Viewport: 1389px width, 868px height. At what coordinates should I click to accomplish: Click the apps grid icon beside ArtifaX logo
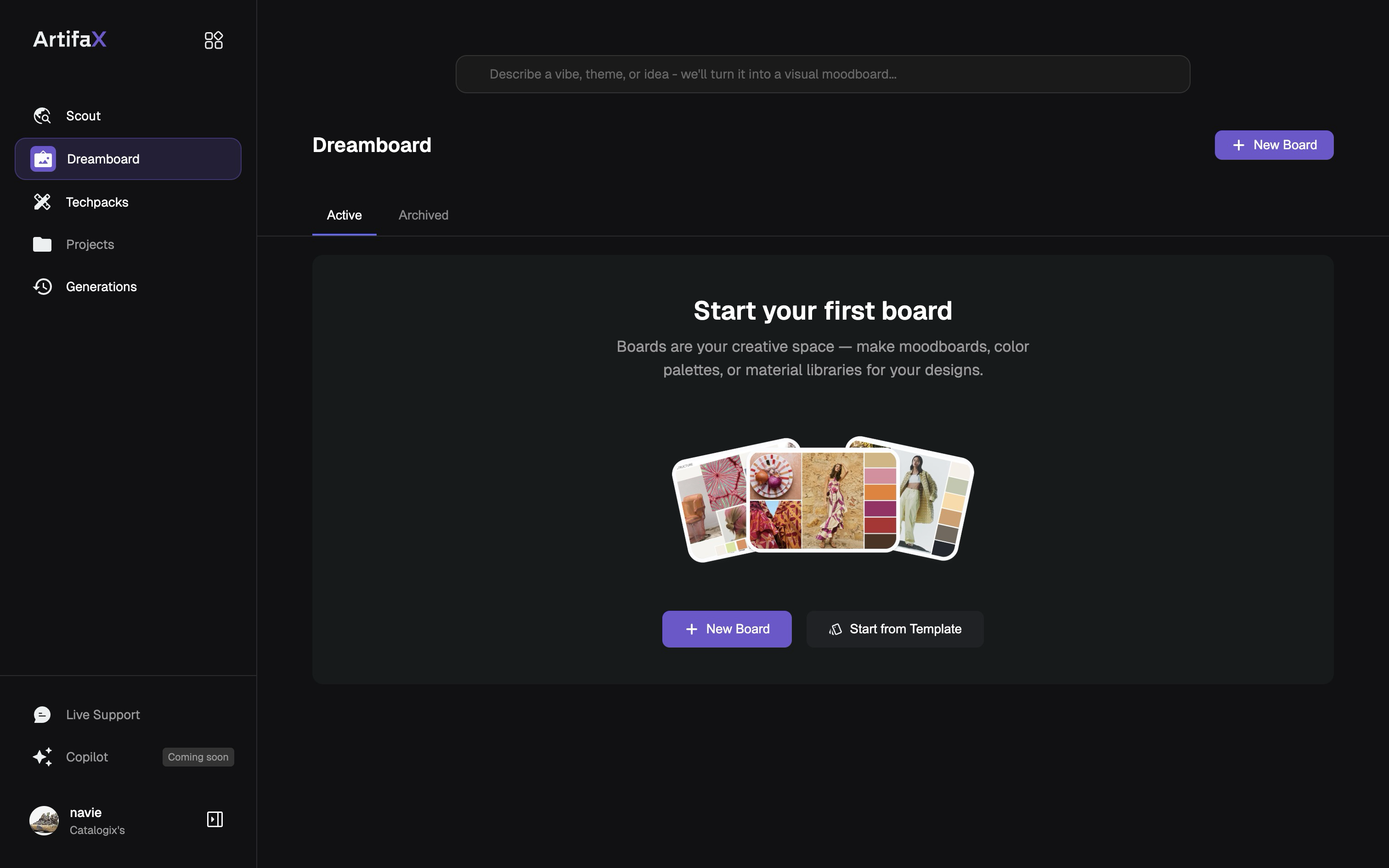(x=214, y=40)
